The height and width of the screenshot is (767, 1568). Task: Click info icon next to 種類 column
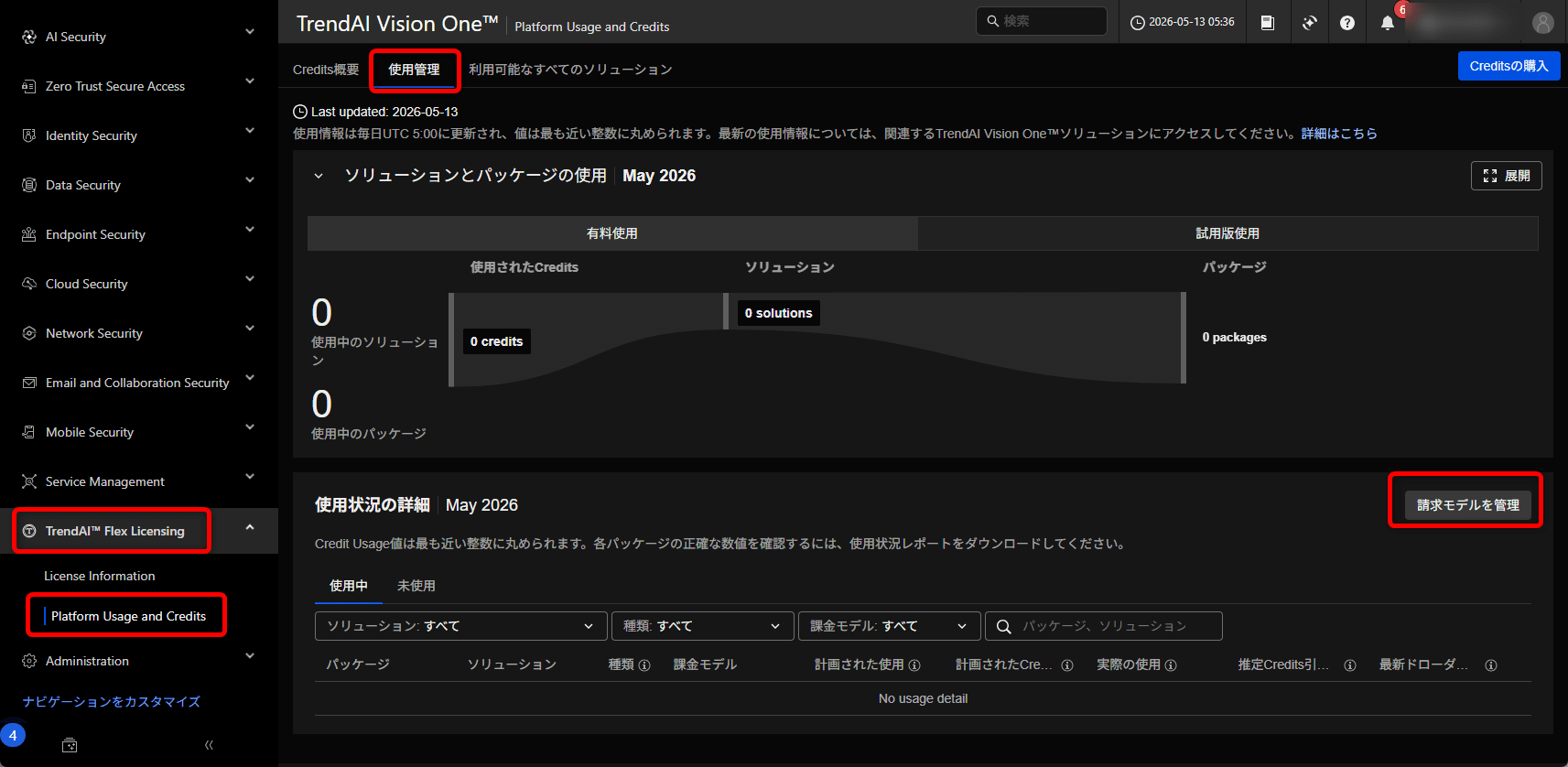pyautogui.click(x=644, y=665)
